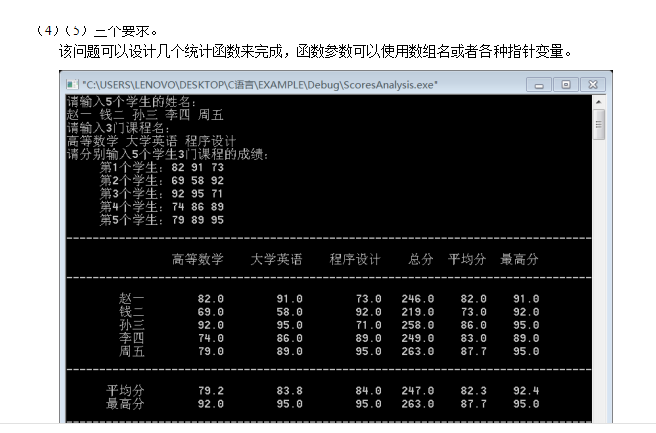This screenshot has width=656, height=433.
Task: Click total score 246.0 for 赵一
Action: [x=418, y=299]
